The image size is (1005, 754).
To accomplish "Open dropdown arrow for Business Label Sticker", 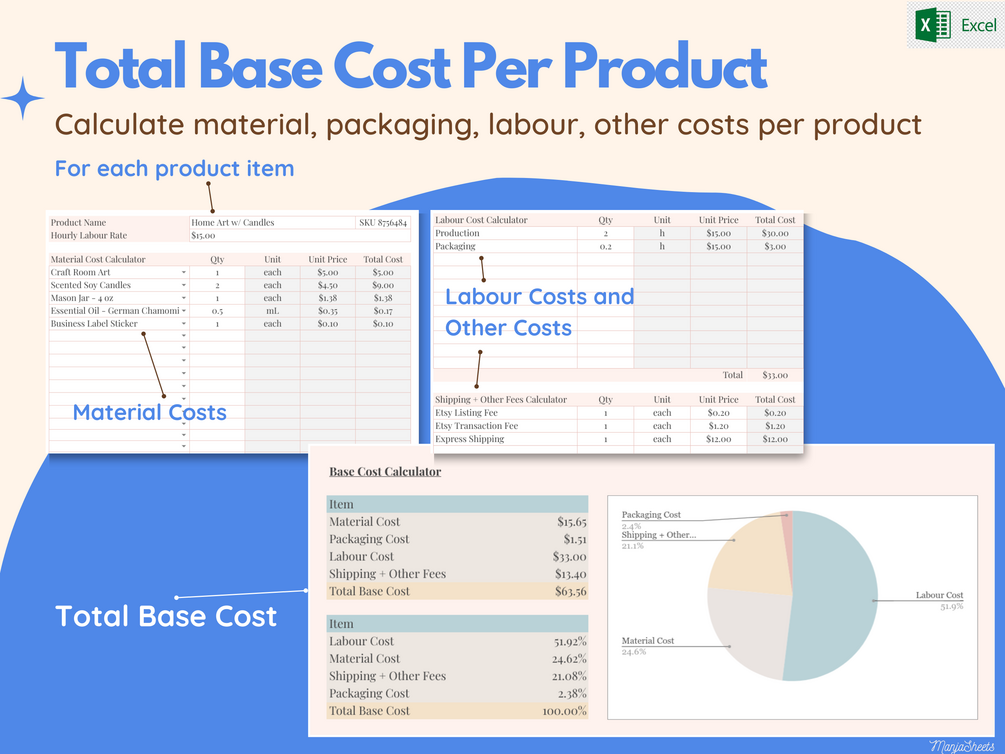I will (184, 324).
